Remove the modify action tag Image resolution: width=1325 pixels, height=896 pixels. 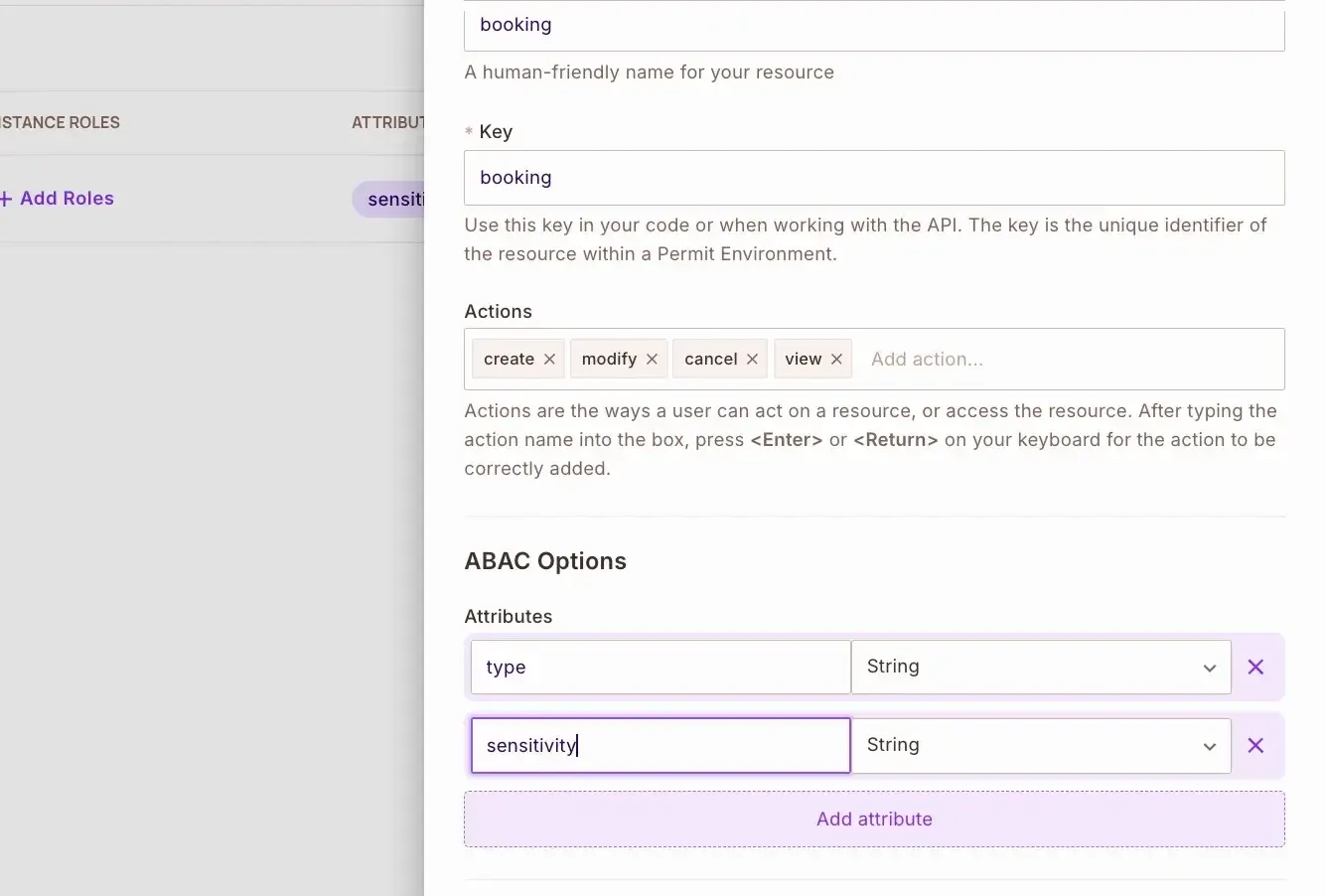click(x=652, y=360)
